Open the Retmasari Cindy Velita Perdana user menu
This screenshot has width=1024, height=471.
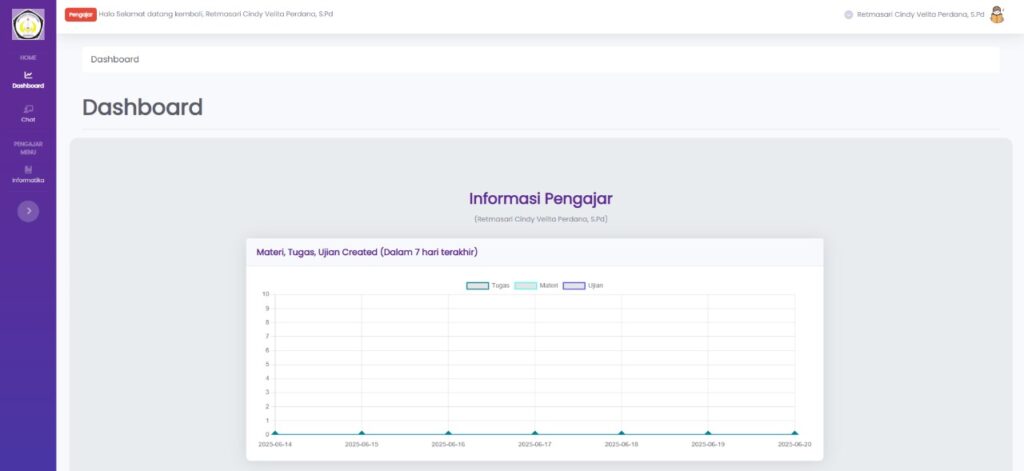point(920,15)
